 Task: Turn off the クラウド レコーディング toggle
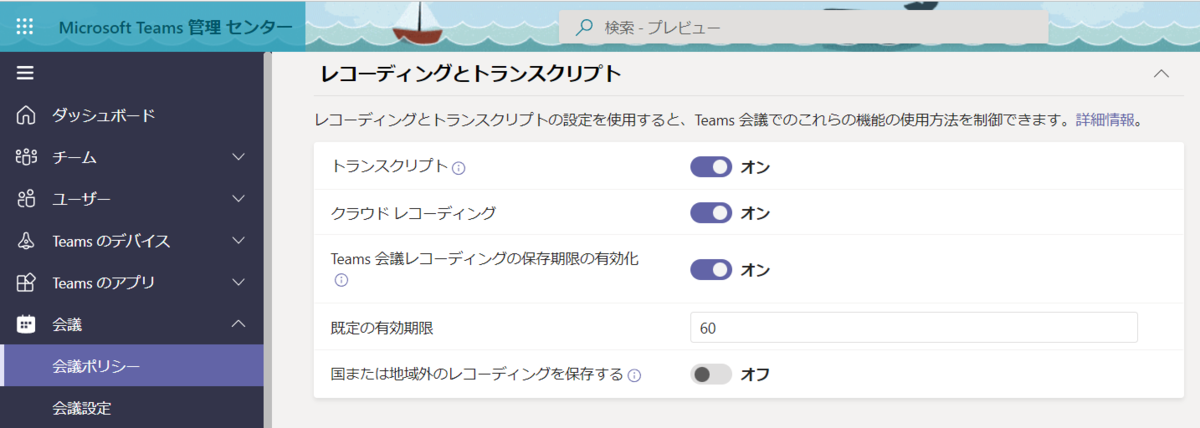[x=711, y=213]
